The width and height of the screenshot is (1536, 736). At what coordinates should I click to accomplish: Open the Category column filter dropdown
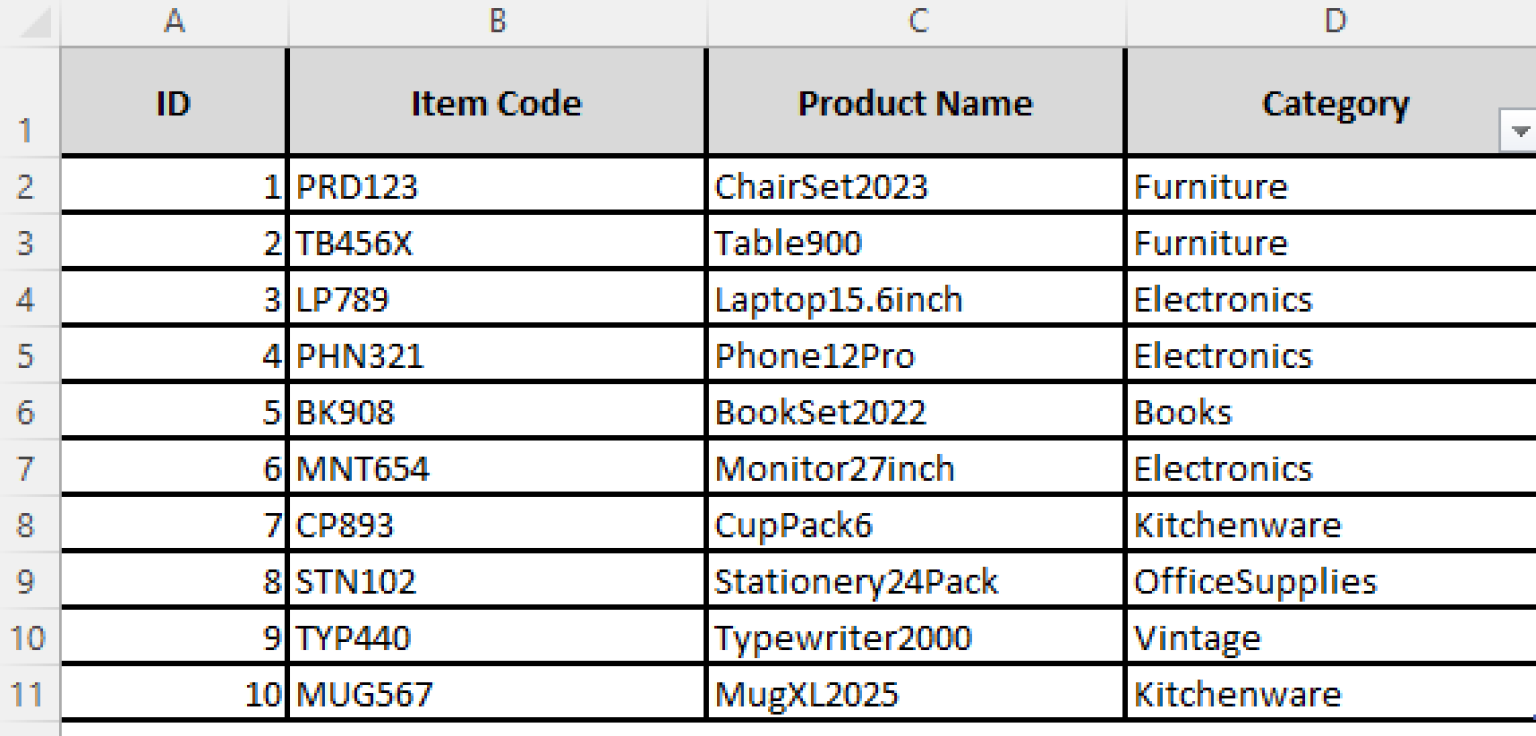tap(1519, 128)
